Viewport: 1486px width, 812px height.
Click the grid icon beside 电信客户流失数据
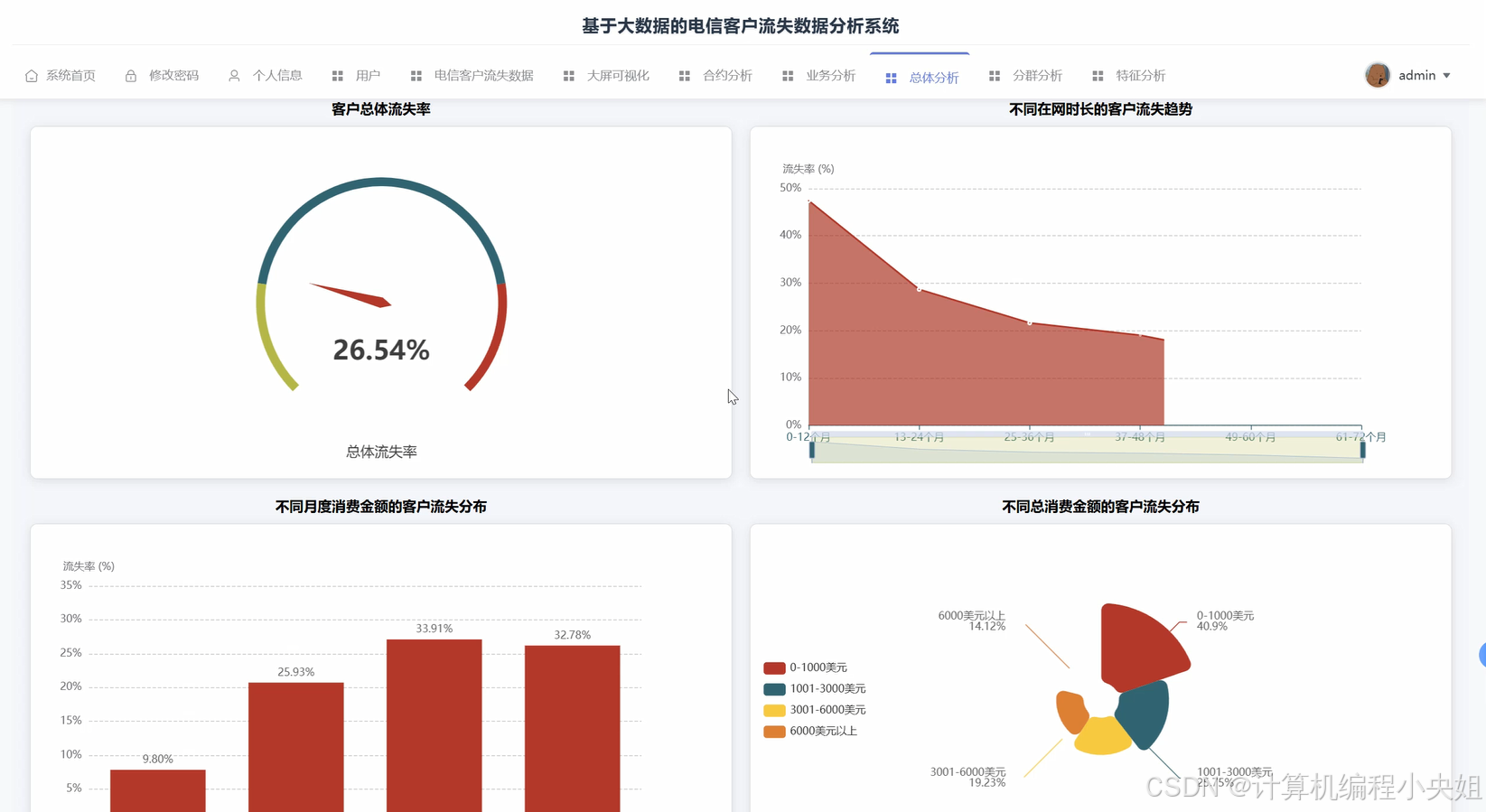click(x=416, y=76)
